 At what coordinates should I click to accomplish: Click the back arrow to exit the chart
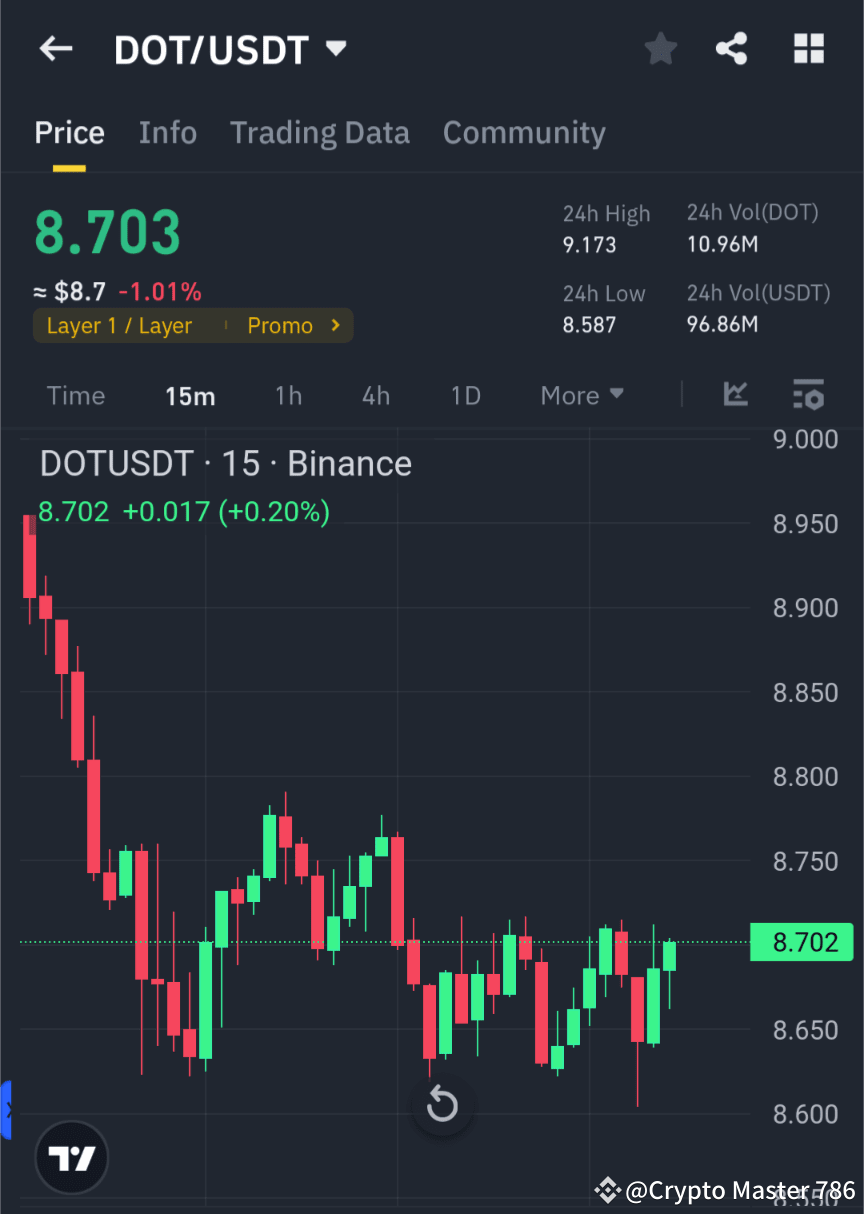tap(55, 48)
